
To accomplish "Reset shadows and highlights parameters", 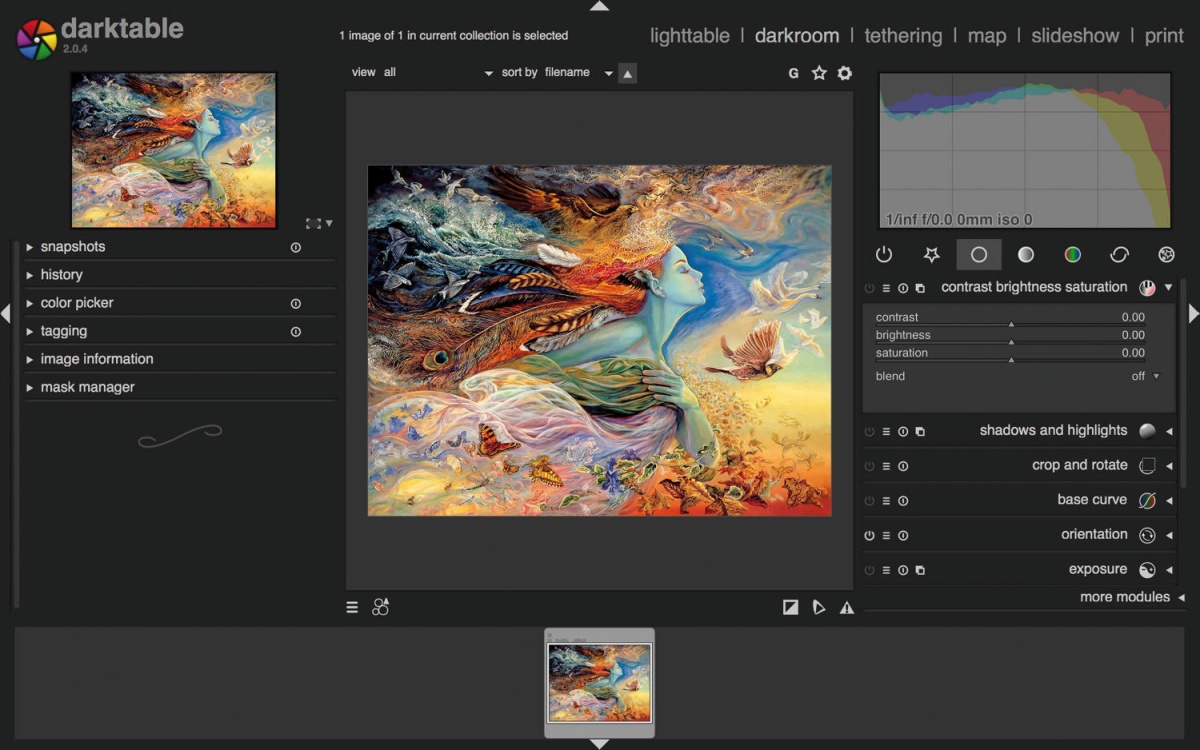I will tap(903, 432).
